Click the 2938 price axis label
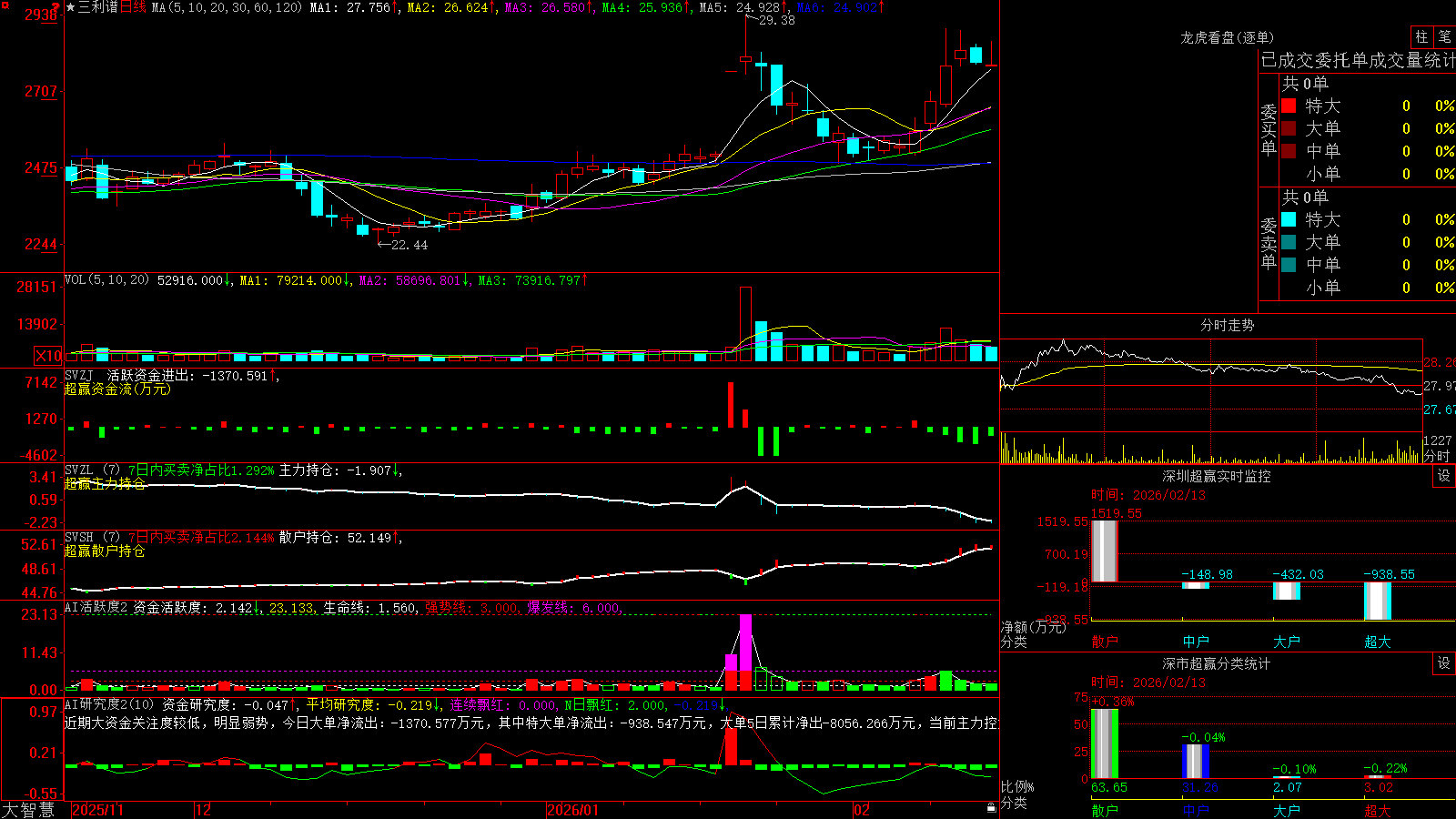 coord(41,15)
